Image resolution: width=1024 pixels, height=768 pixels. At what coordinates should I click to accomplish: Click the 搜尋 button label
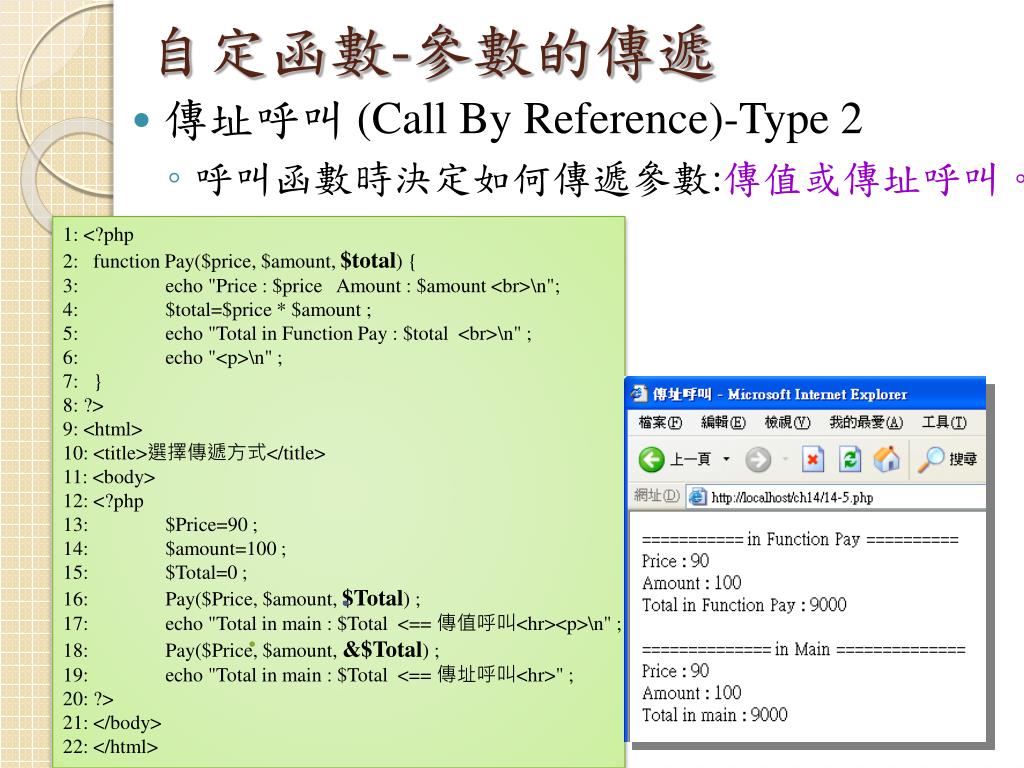pos(963,459)
